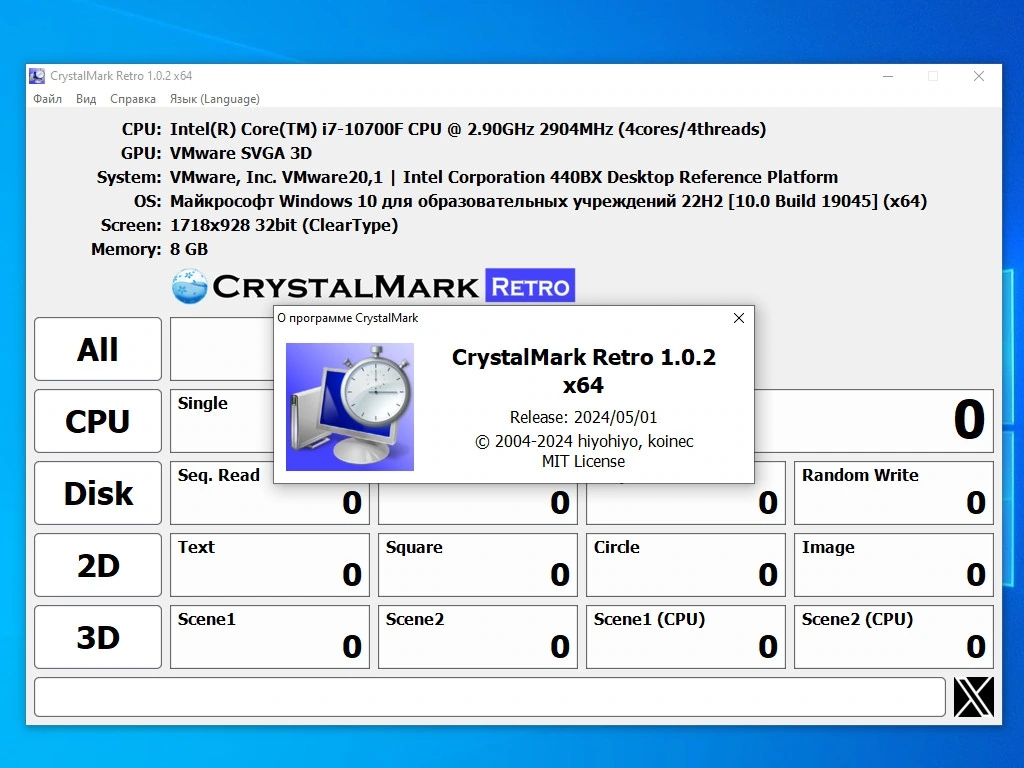Start the Disk benchmark
The width and height of the screenshot is (1024, 768).
[x=98, y=492]
